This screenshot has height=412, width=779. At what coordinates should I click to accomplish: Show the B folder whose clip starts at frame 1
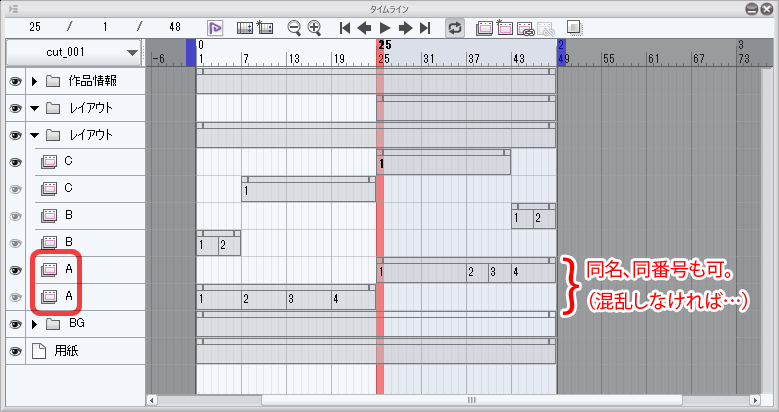click(x=15, y=243)
